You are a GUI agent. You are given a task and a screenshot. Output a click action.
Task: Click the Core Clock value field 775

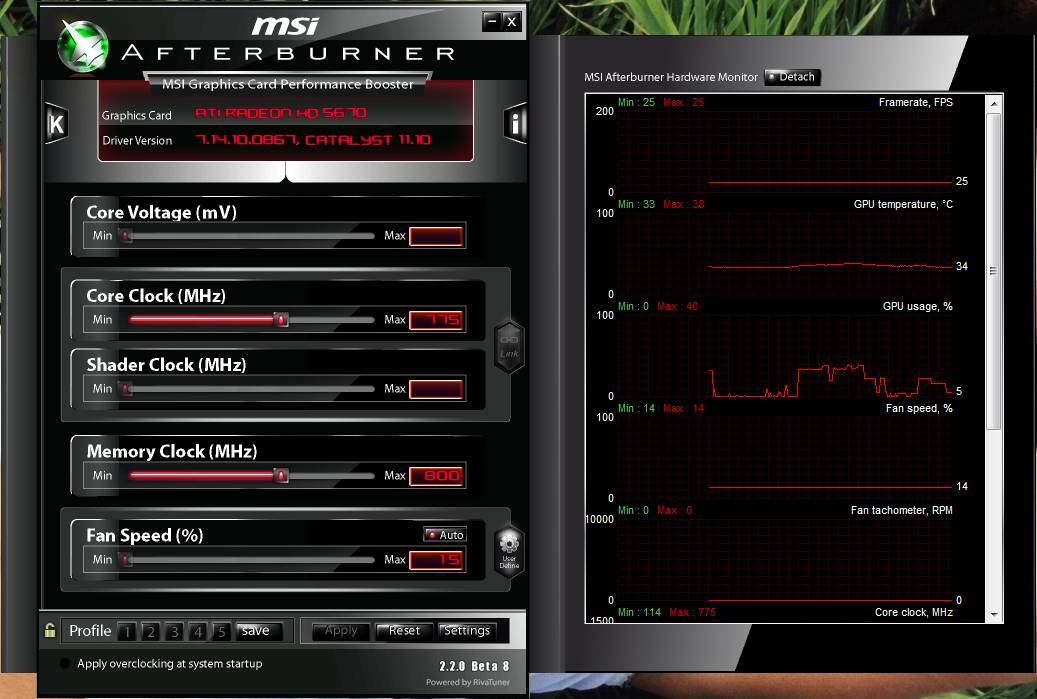pyautogui.click(x=436, y=320)
